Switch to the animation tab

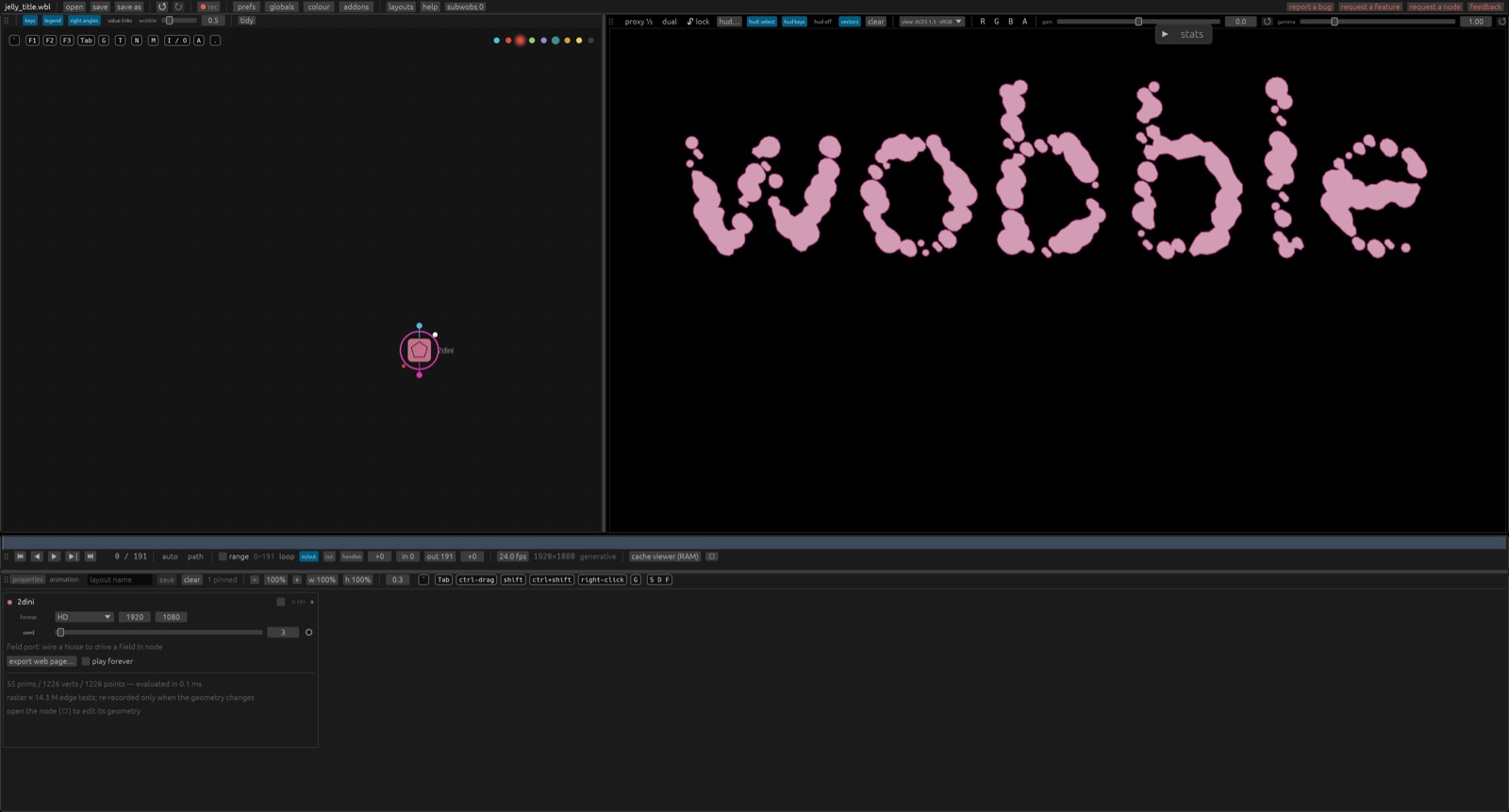(x=64, y=580)
